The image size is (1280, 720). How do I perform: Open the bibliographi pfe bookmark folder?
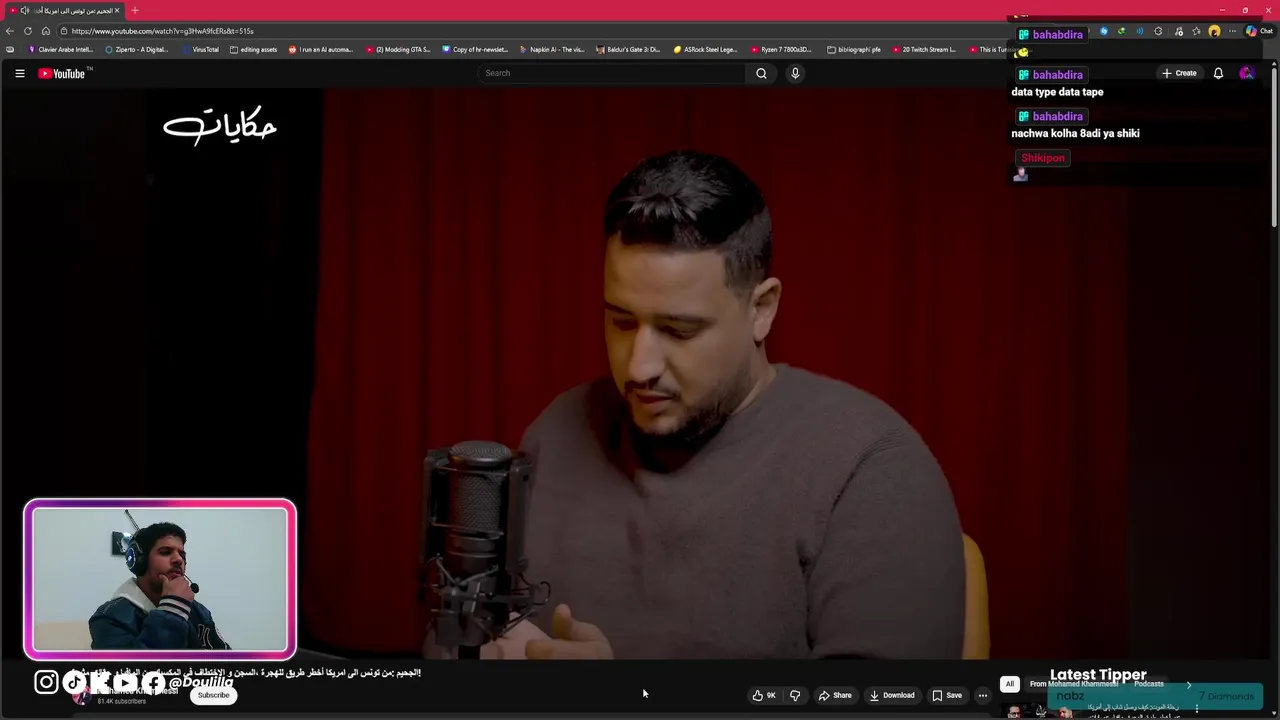tap(854, 49)
